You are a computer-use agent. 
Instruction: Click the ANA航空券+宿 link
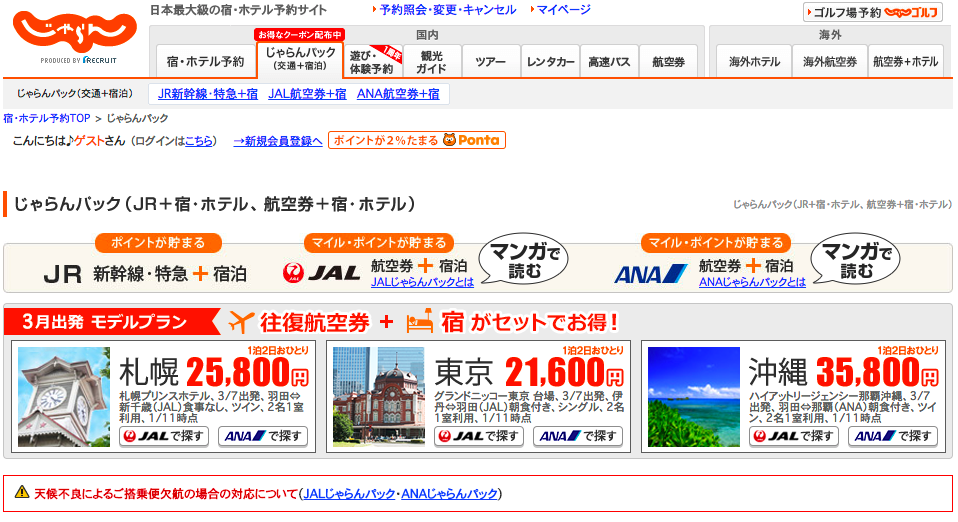(x=398, y=94)
